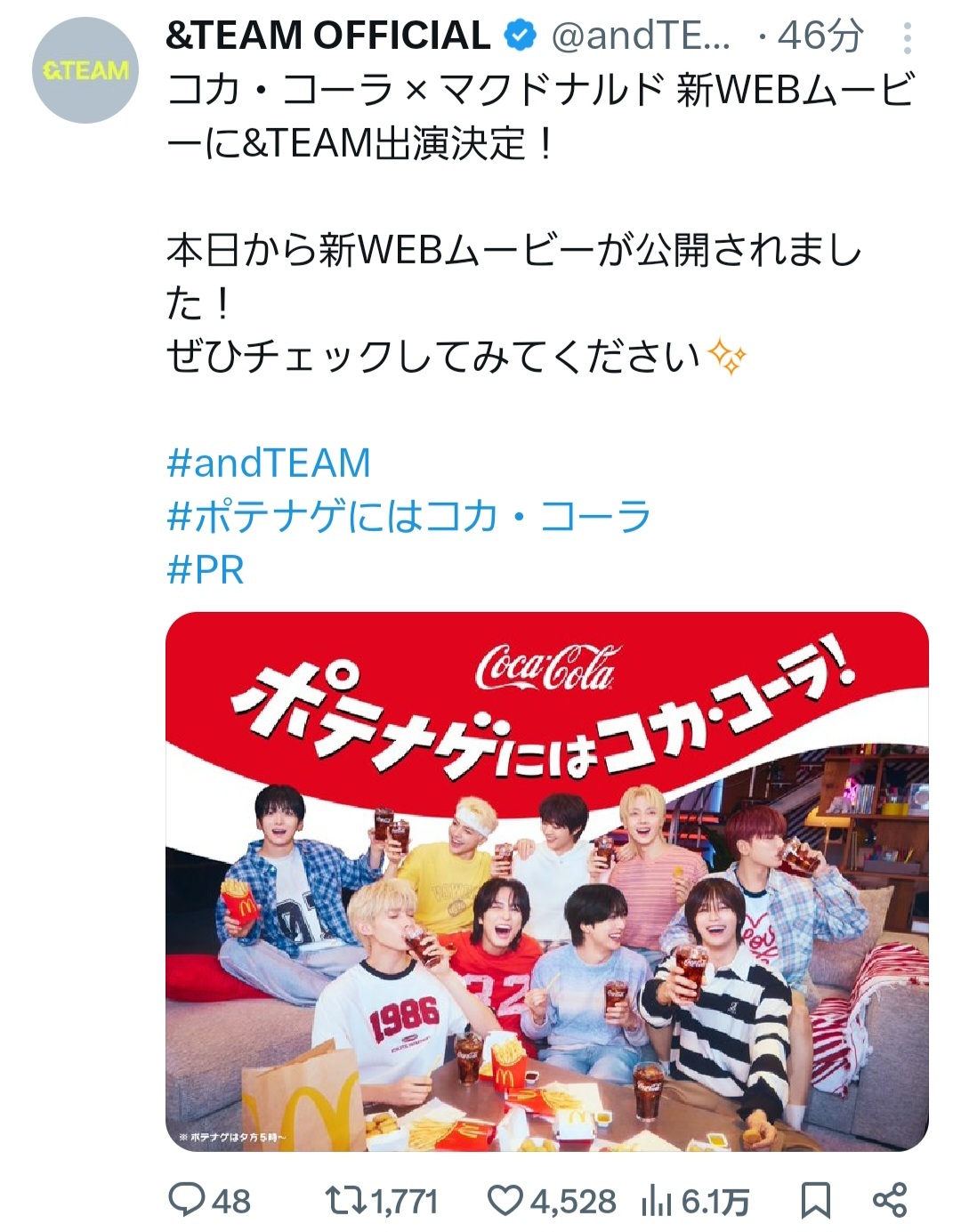Open the &TEAM profile avatar

pyautogui.click(x=85, y=69)
